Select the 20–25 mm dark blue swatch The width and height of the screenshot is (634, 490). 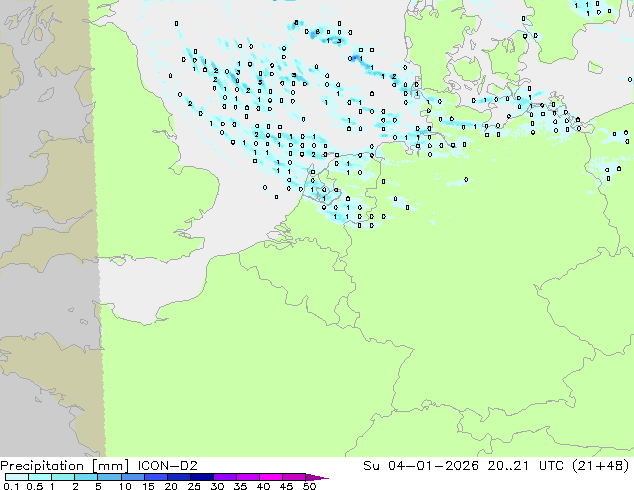179,477
